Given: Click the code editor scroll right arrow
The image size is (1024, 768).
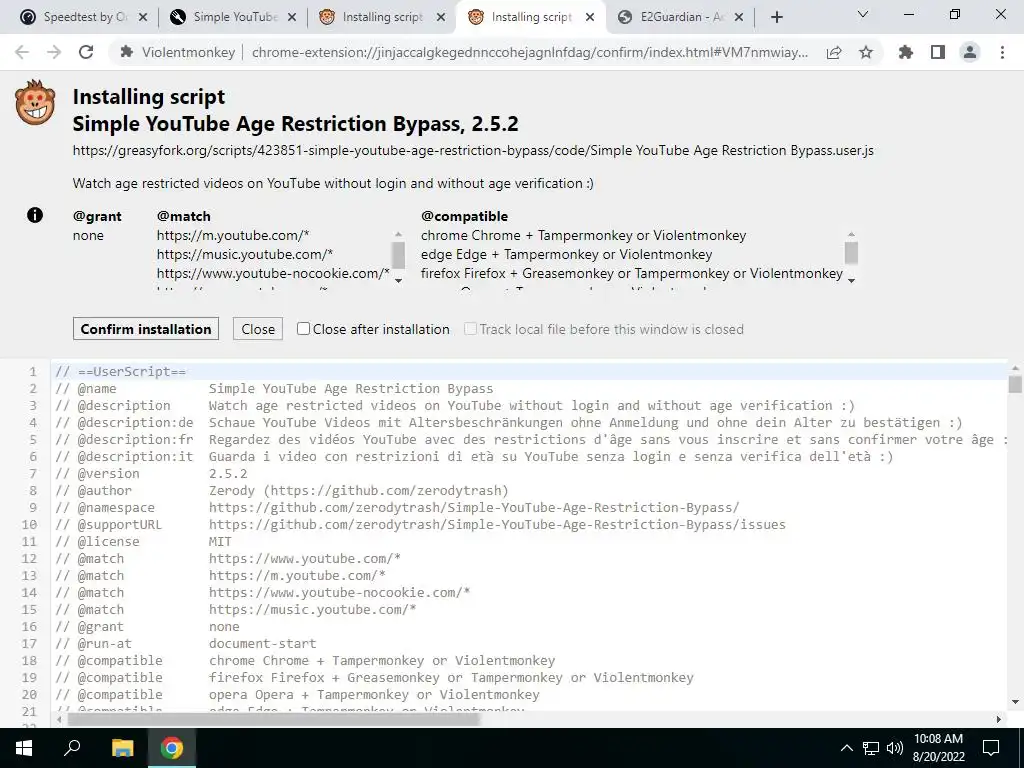Looking at the screenshot, I should coord(999,719).
